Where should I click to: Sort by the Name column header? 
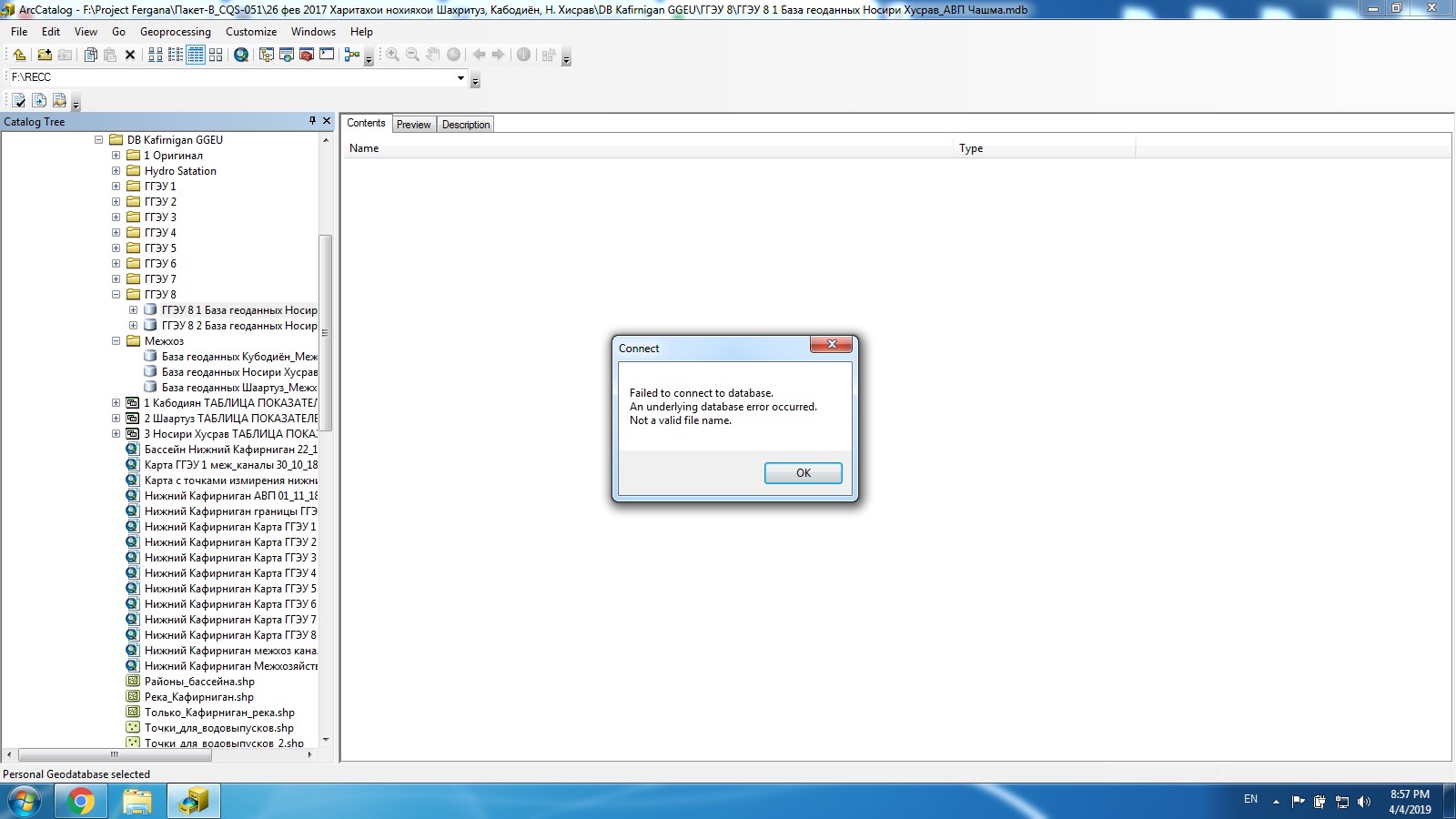coord(648,148)
